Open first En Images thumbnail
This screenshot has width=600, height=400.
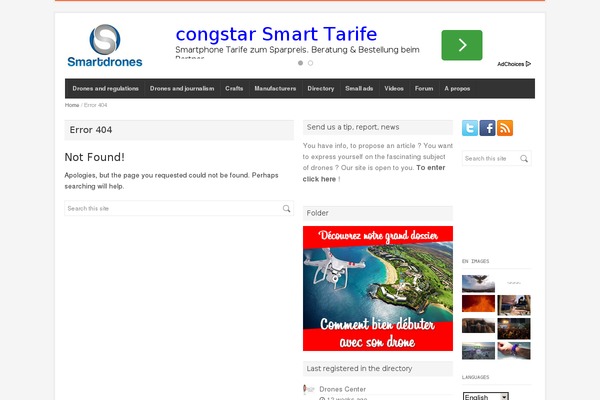pos(478,283)
